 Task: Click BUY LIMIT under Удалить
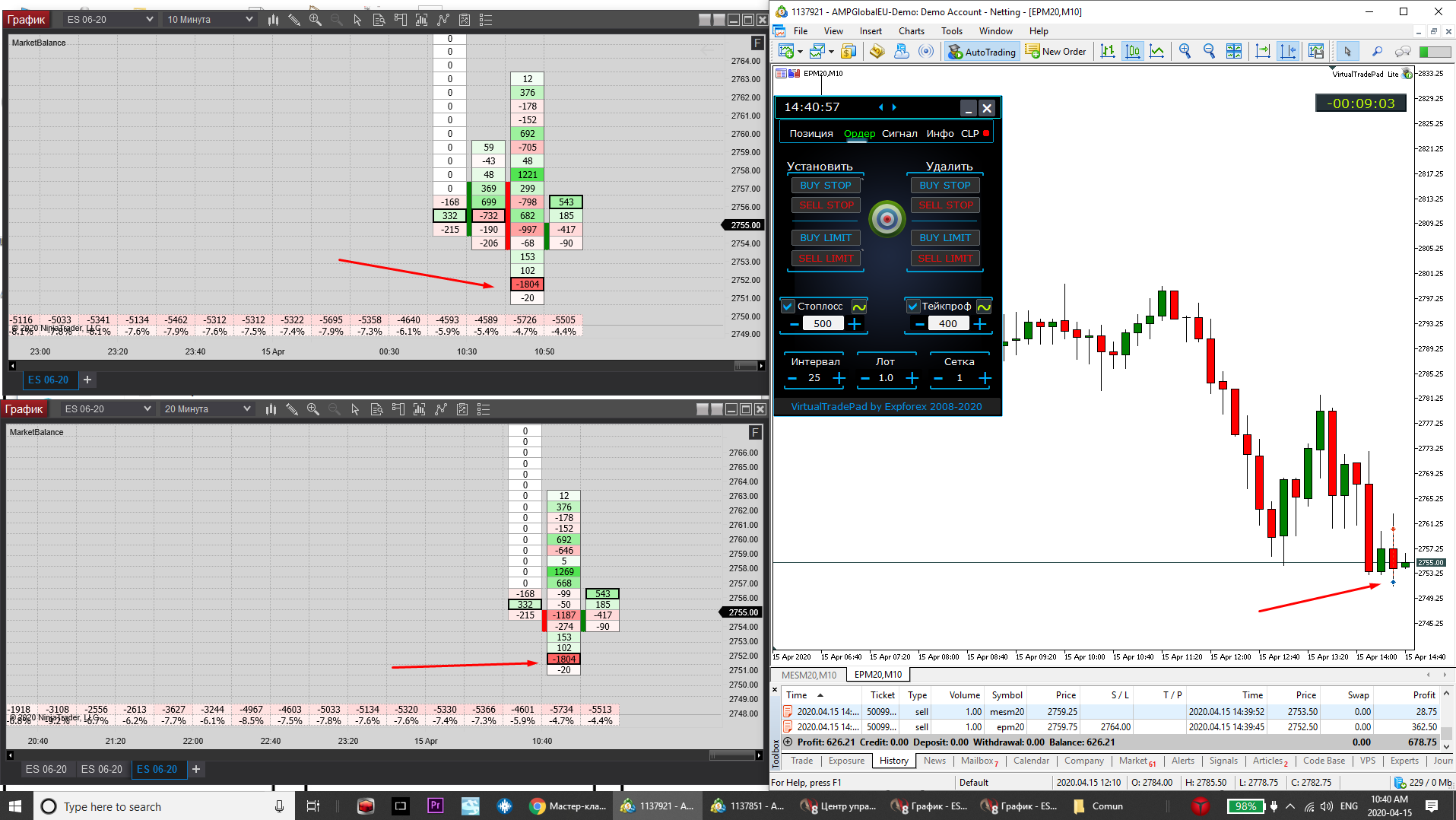click(945, 238)
